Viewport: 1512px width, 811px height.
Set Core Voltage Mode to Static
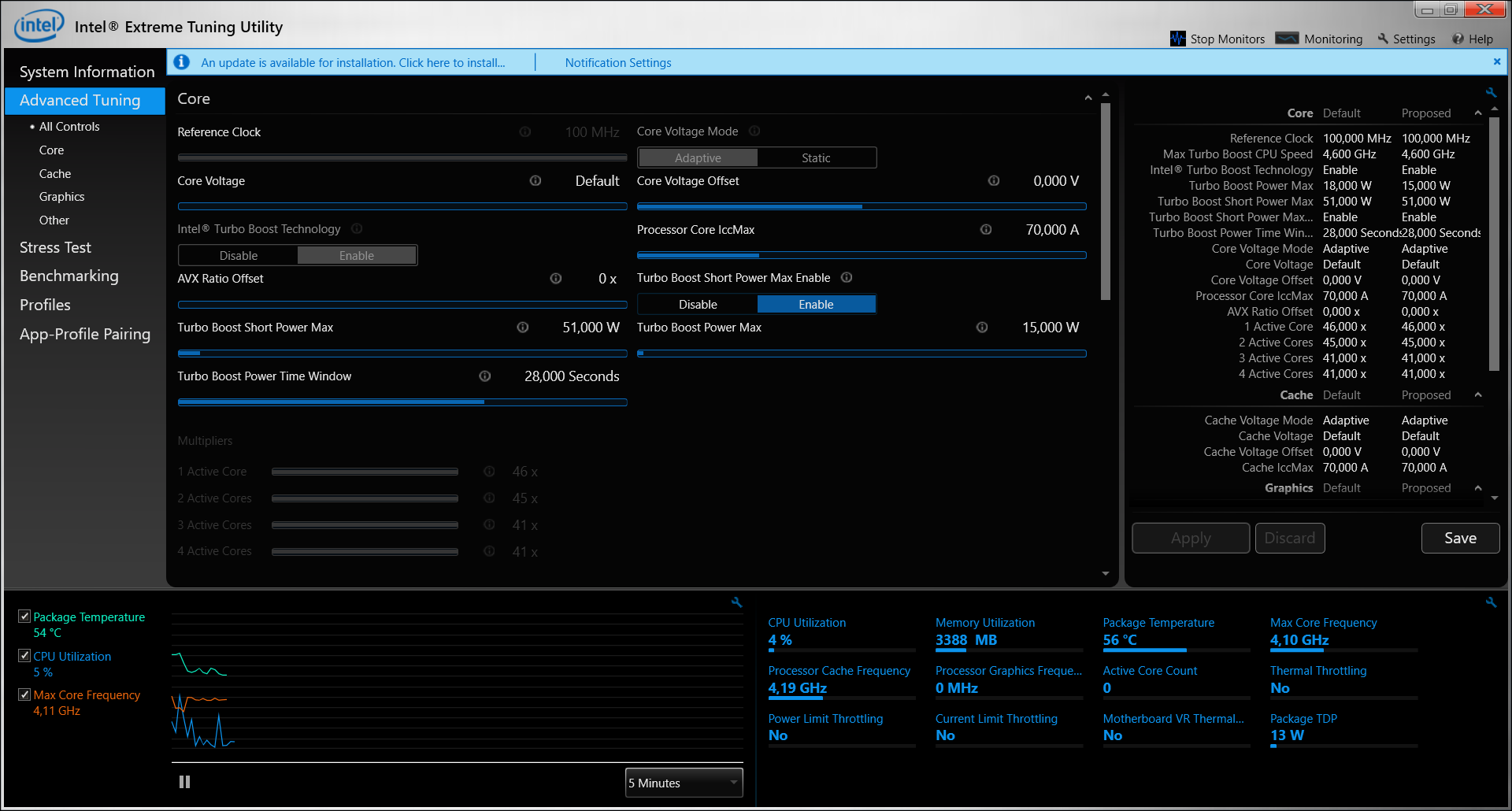[816, 157]
